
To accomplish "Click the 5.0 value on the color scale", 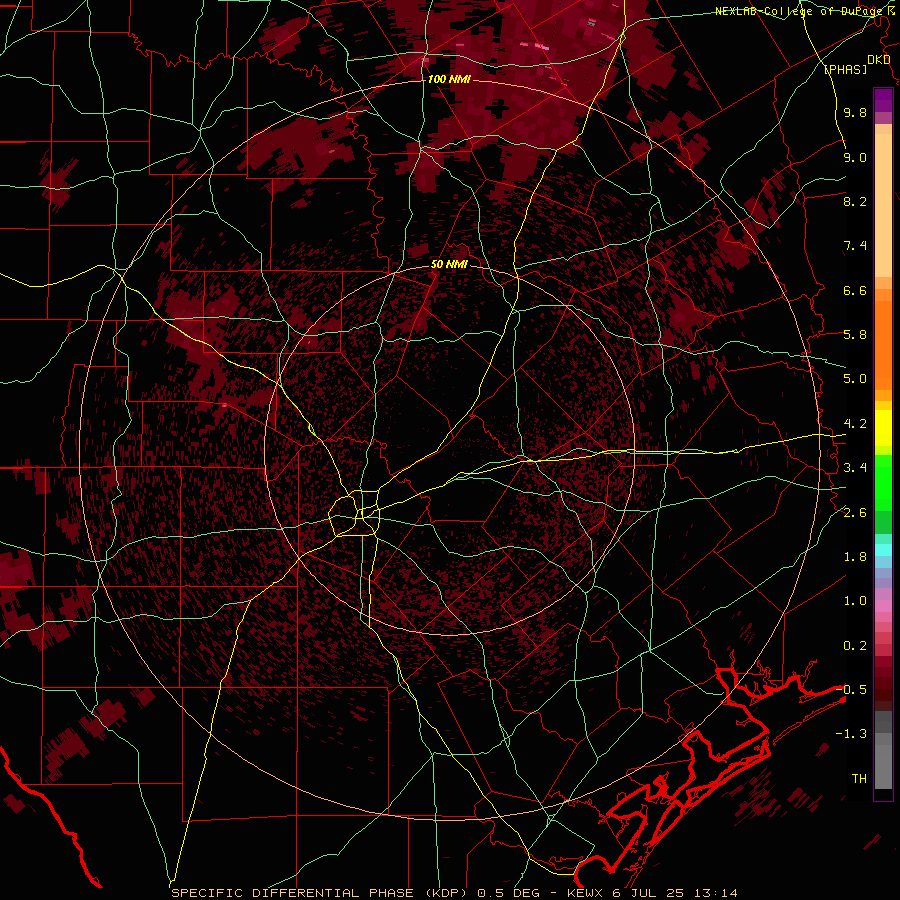I will pyautogui.click(x=855, y=379).
